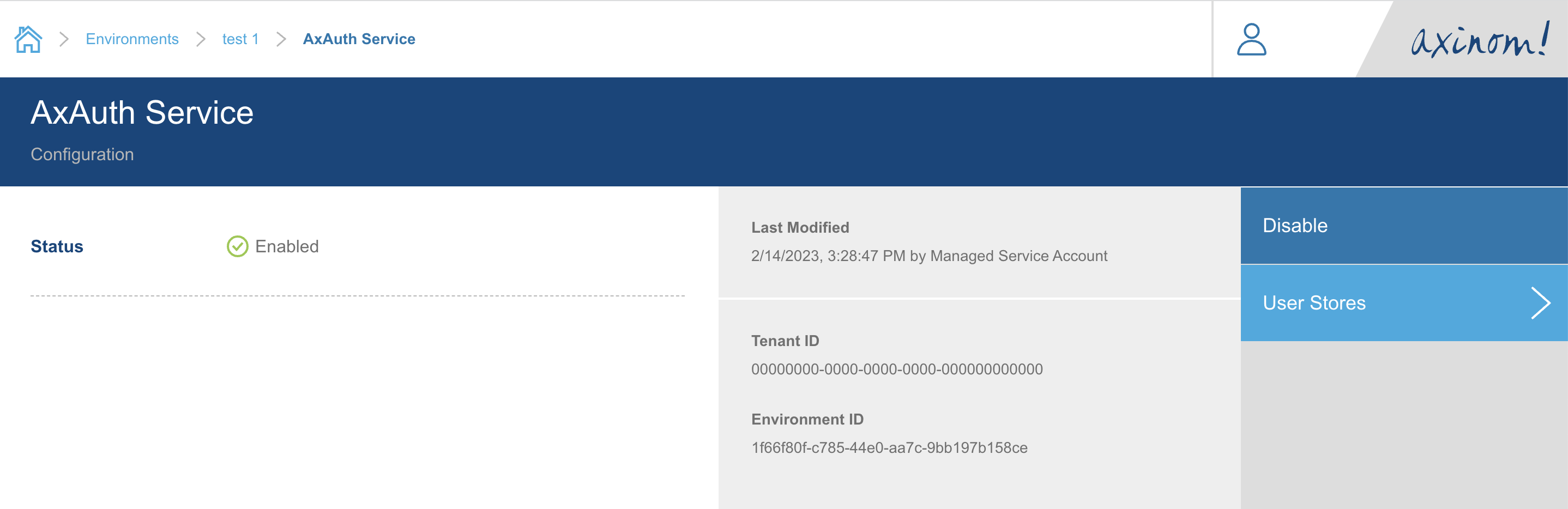Navigate to Environments in the breadcrumb
This screenshot has width=1568, height=509.
coord(132,38)
